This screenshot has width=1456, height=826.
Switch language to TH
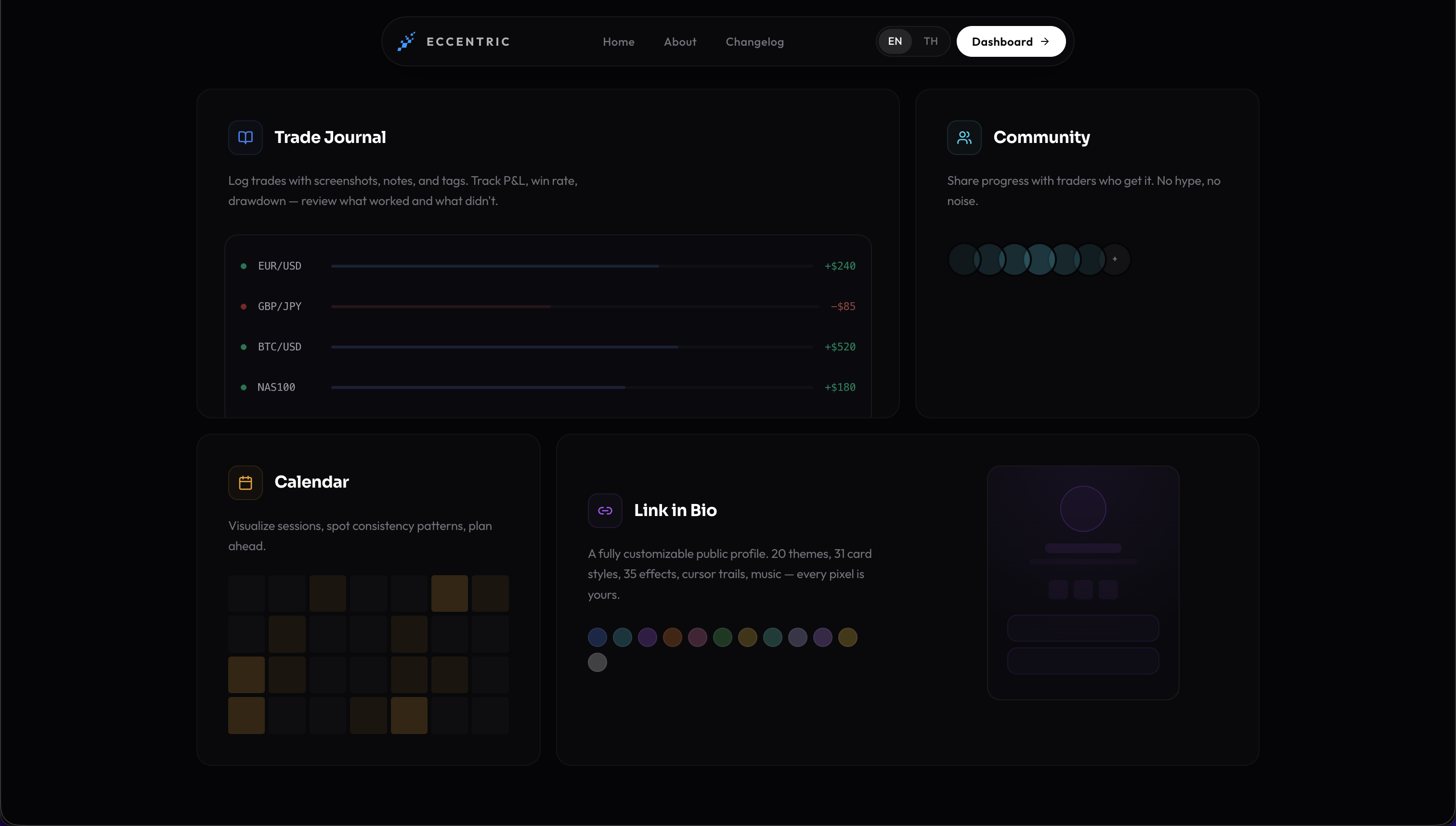coord(930,41)
